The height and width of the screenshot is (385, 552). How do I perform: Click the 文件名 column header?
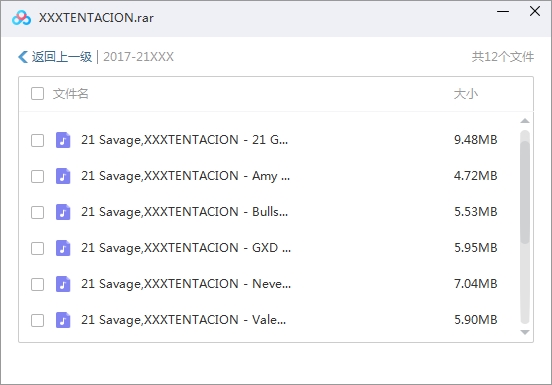tap(70, 94)
